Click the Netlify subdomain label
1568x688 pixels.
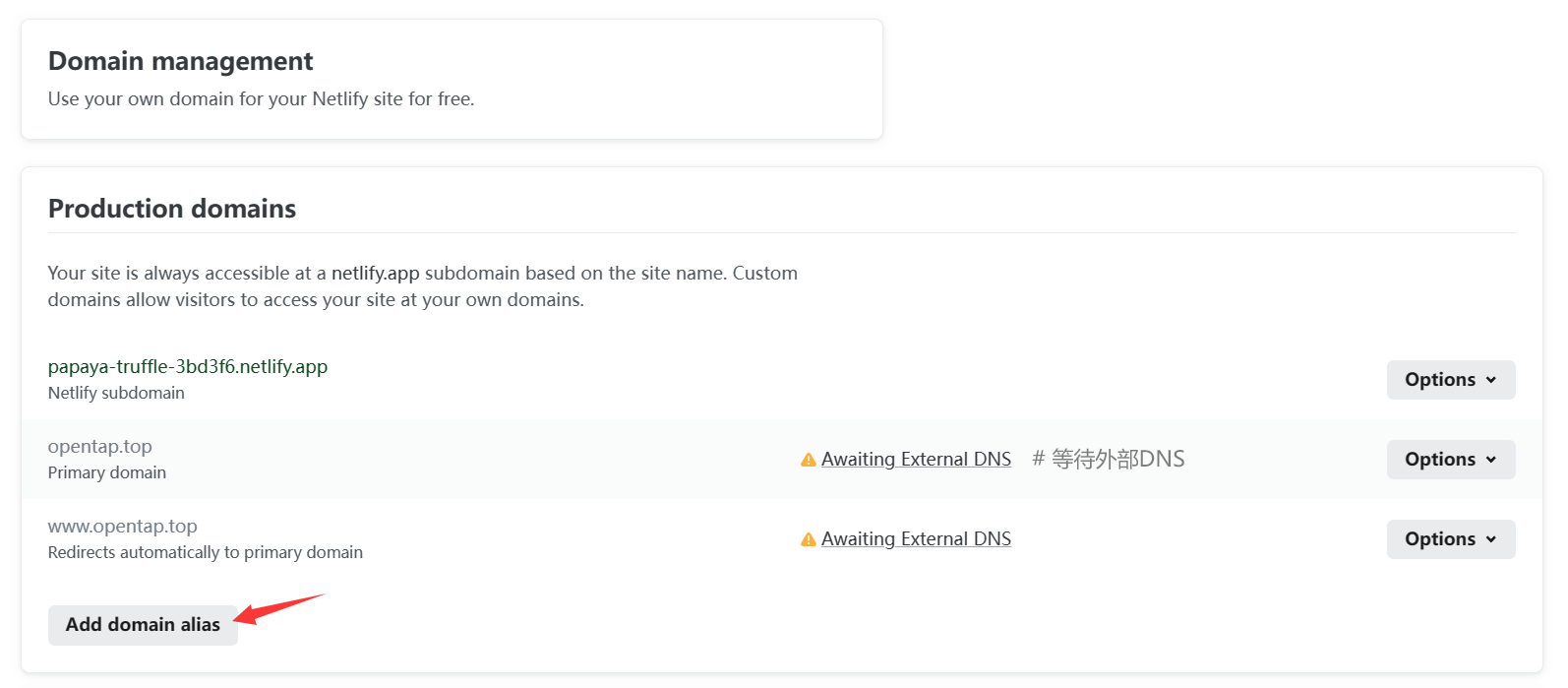pyautogui.click(x=116, y=393)
